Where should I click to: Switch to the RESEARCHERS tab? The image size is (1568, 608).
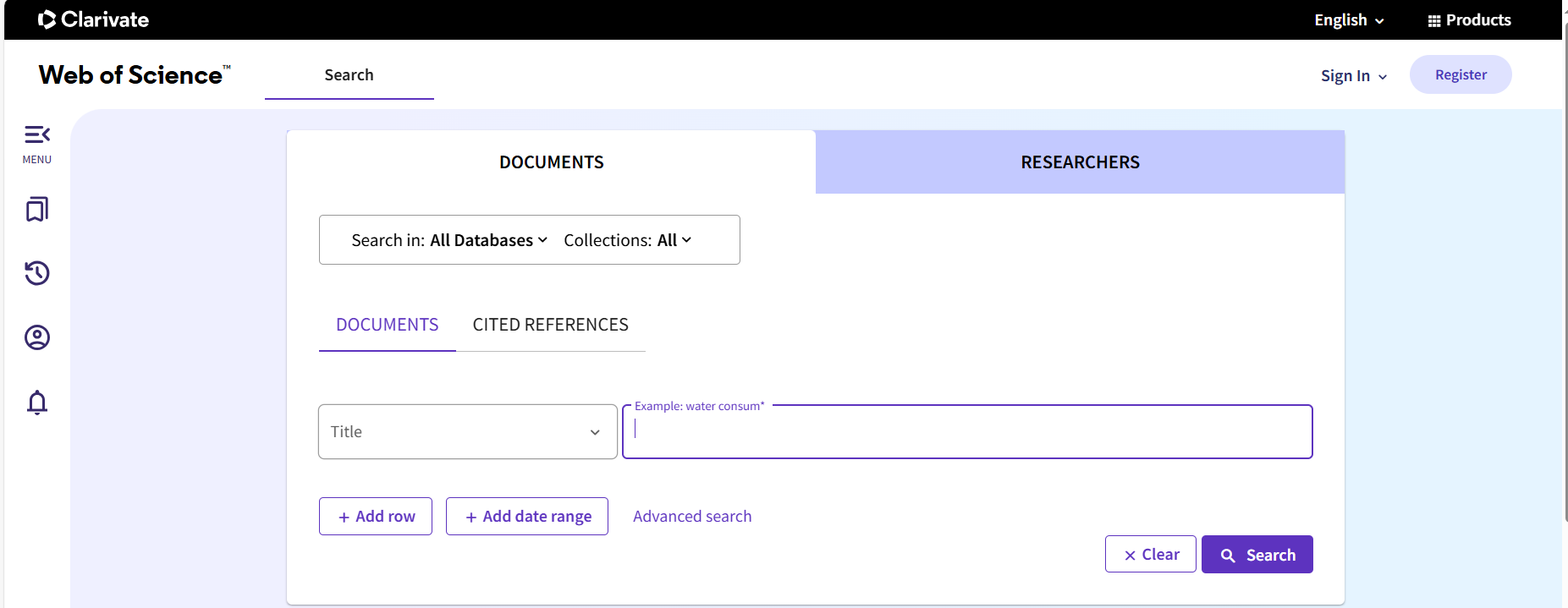click(x=1080, y=162)
